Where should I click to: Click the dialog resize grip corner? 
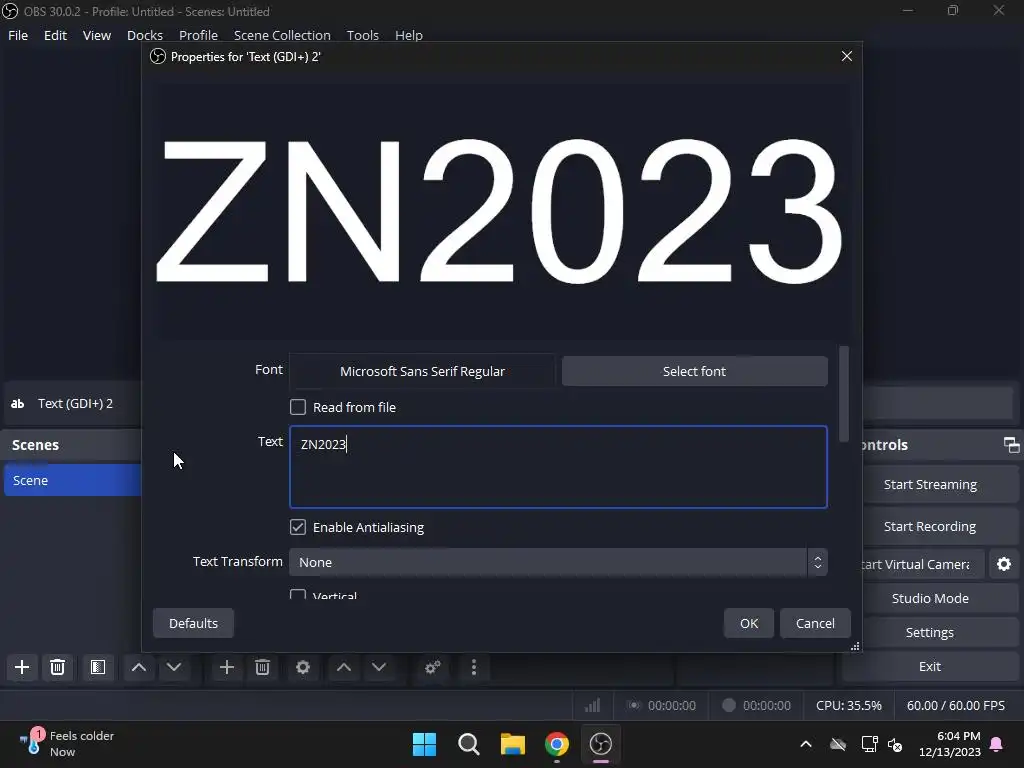(x=855, y=647)
